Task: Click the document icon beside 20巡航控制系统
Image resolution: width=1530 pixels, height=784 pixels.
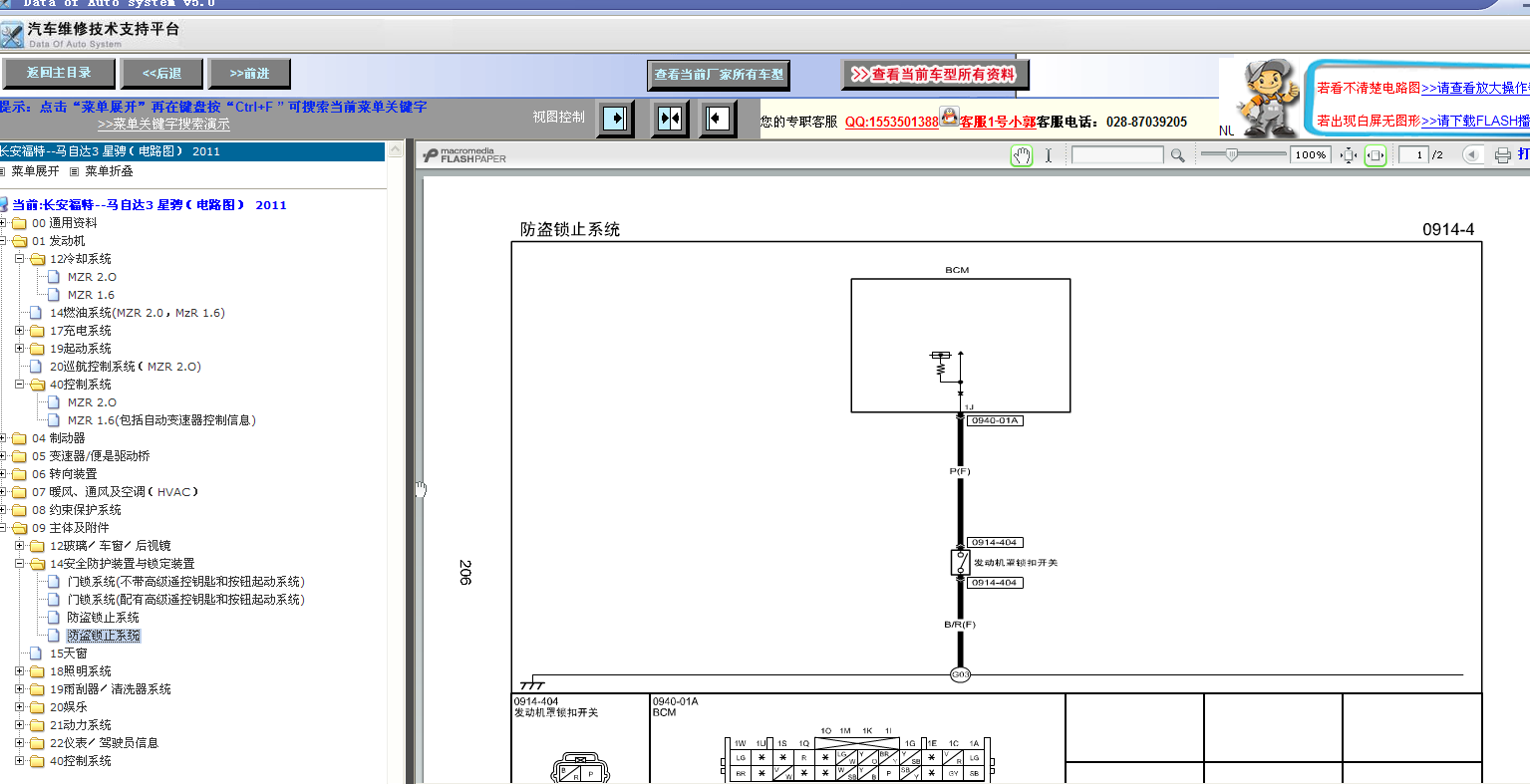Action: [x=37, y=367]
